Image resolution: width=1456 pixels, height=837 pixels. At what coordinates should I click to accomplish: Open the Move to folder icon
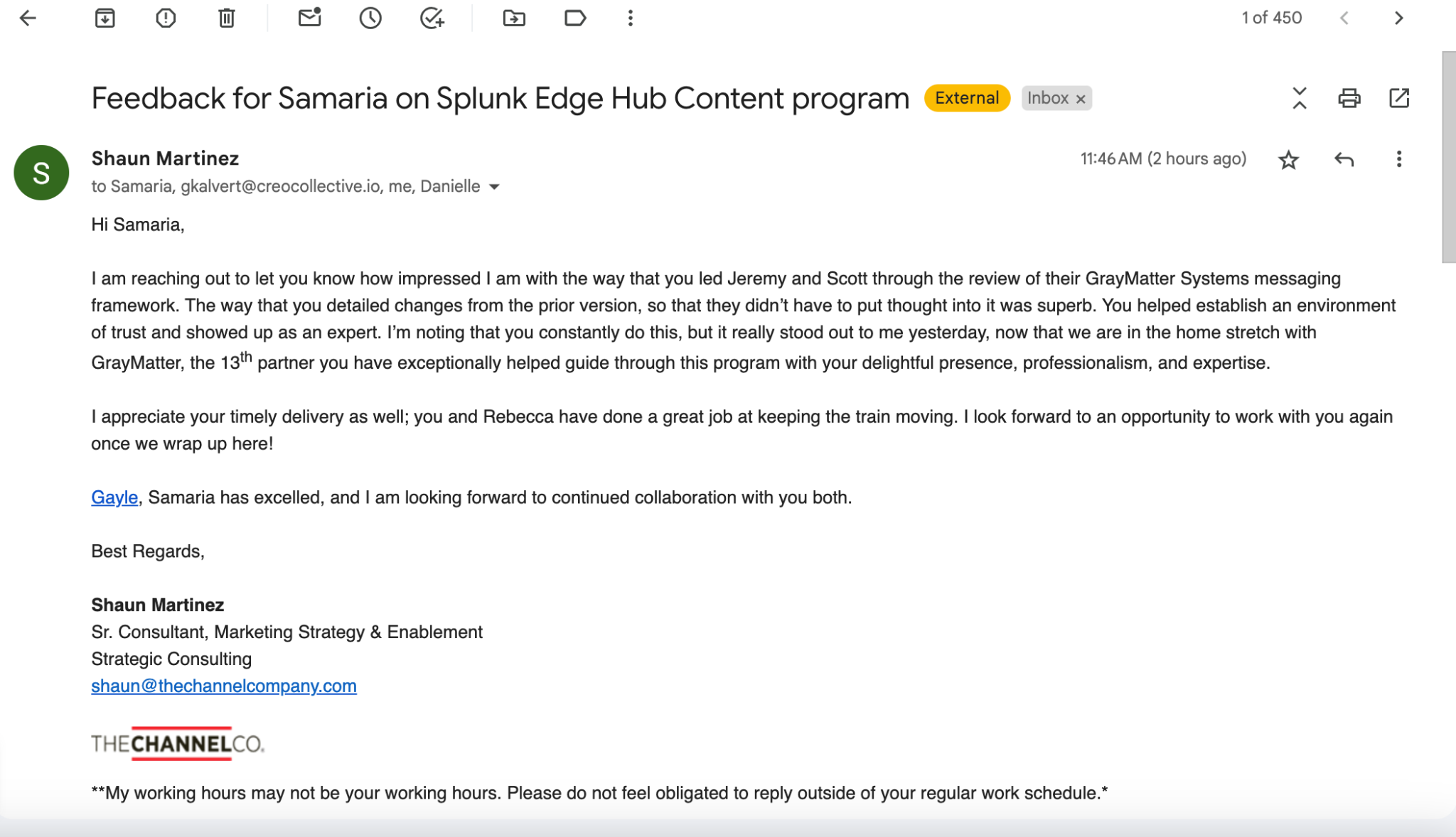[514, 18]
